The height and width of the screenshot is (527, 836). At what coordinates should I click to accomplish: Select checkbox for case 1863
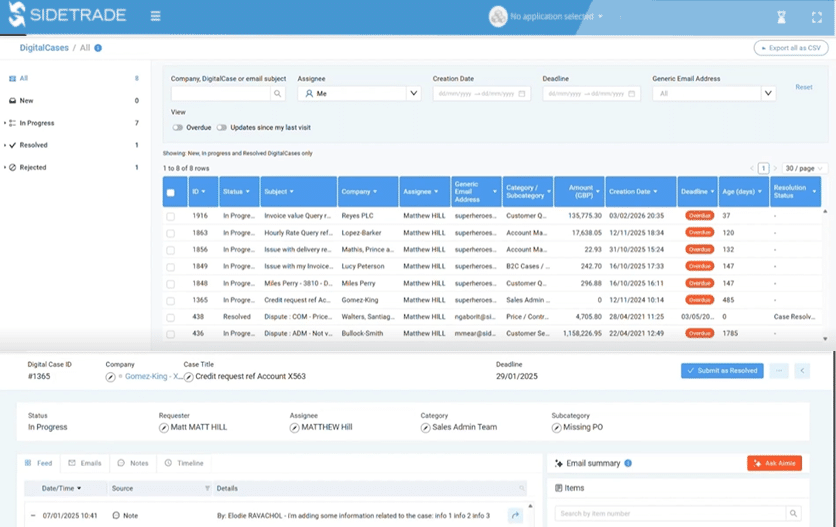[171, 234]
